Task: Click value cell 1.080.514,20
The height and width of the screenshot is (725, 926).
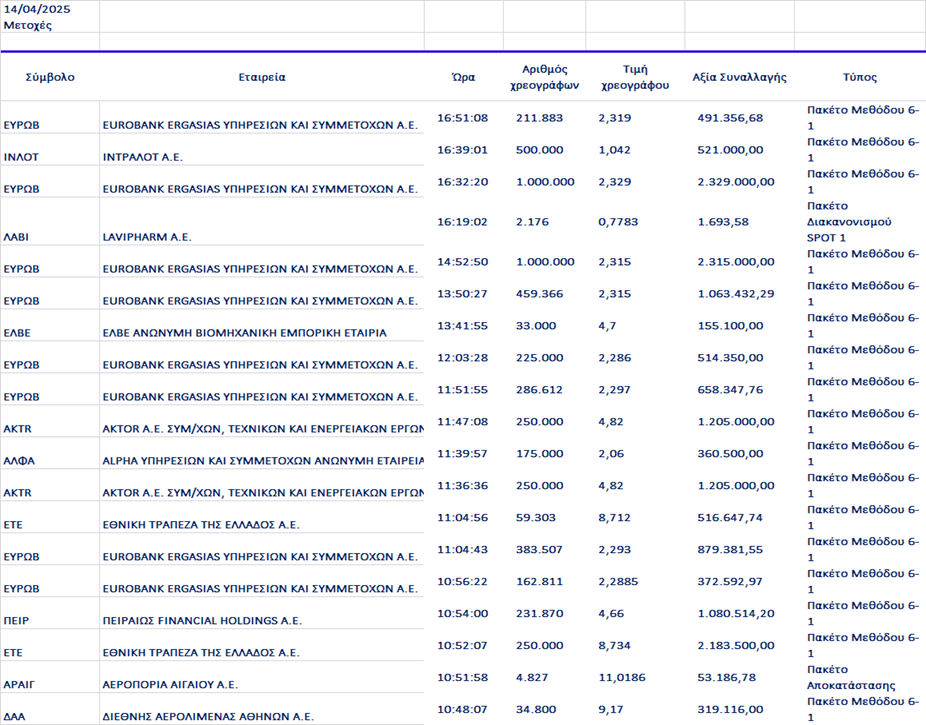Action: point(736,613)
